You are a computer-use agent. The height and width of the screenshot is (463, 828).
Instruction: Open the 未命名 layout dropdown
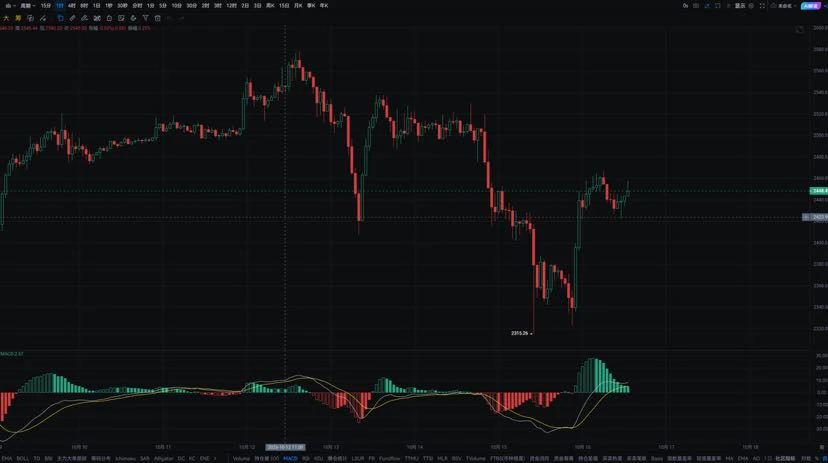pos(783,6)
